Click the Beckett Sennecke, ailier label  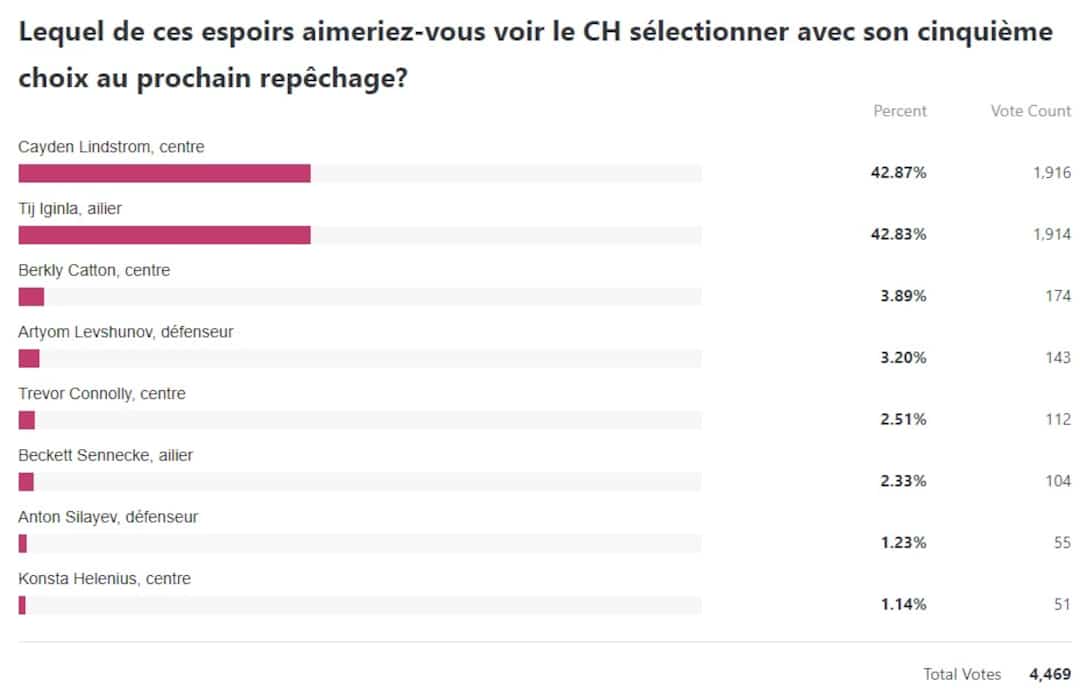(106, 455)
